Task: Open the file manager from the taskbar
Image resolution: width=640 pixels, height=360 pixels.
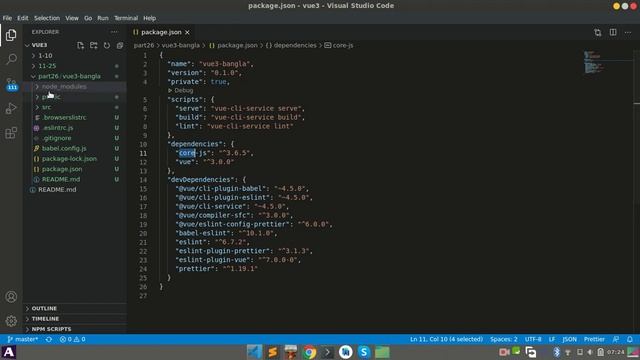Action: (382, 352)
